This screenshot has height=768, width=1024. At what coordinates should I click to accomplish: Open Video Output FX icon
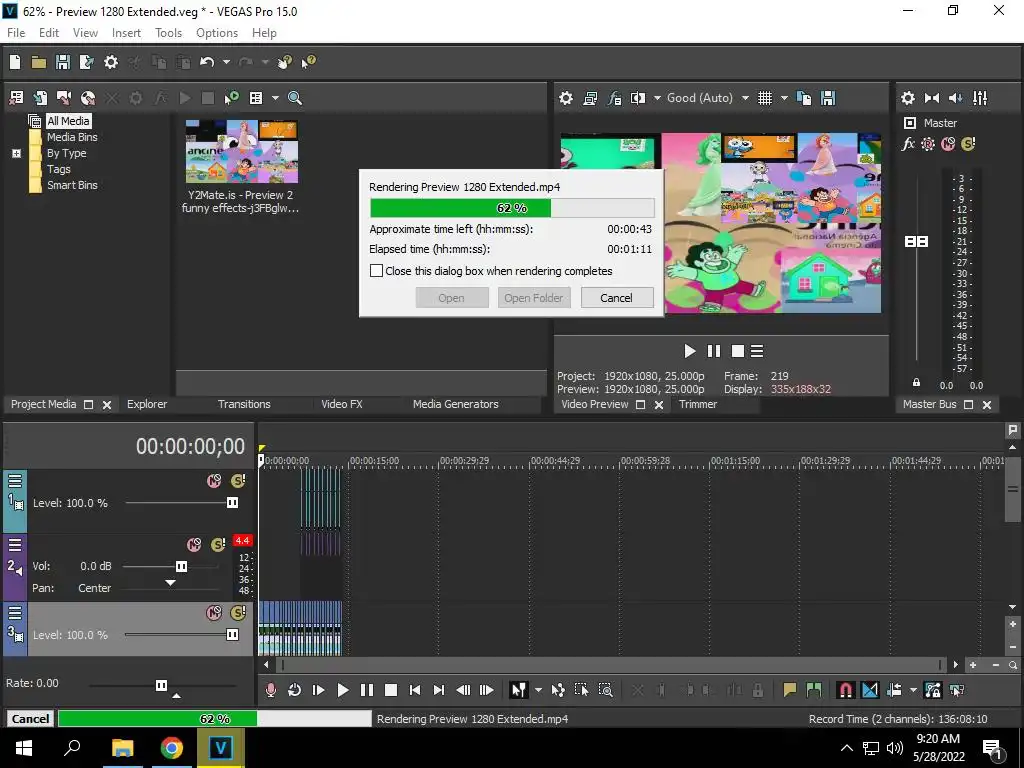click(x=614, y=98)
